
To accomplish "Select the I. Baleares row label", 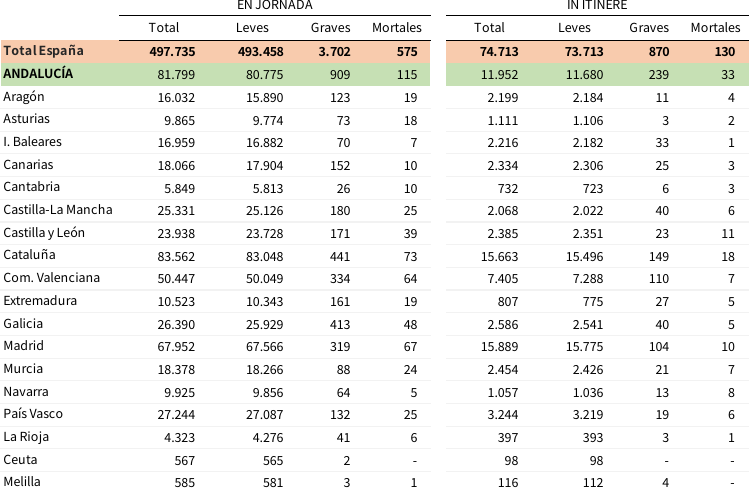I will click(33, 142).
